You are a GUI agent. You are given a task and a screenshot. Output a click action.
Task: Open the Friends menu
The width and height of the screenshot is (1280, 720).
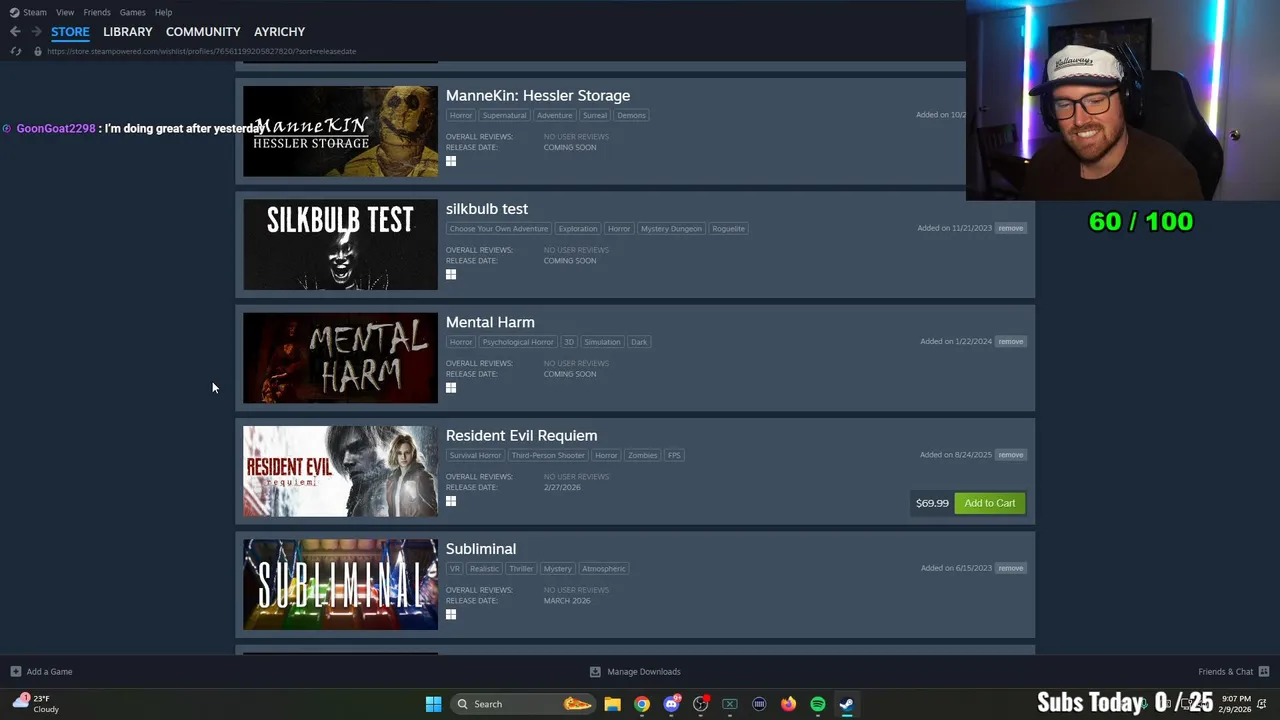[x=97, y=12]
